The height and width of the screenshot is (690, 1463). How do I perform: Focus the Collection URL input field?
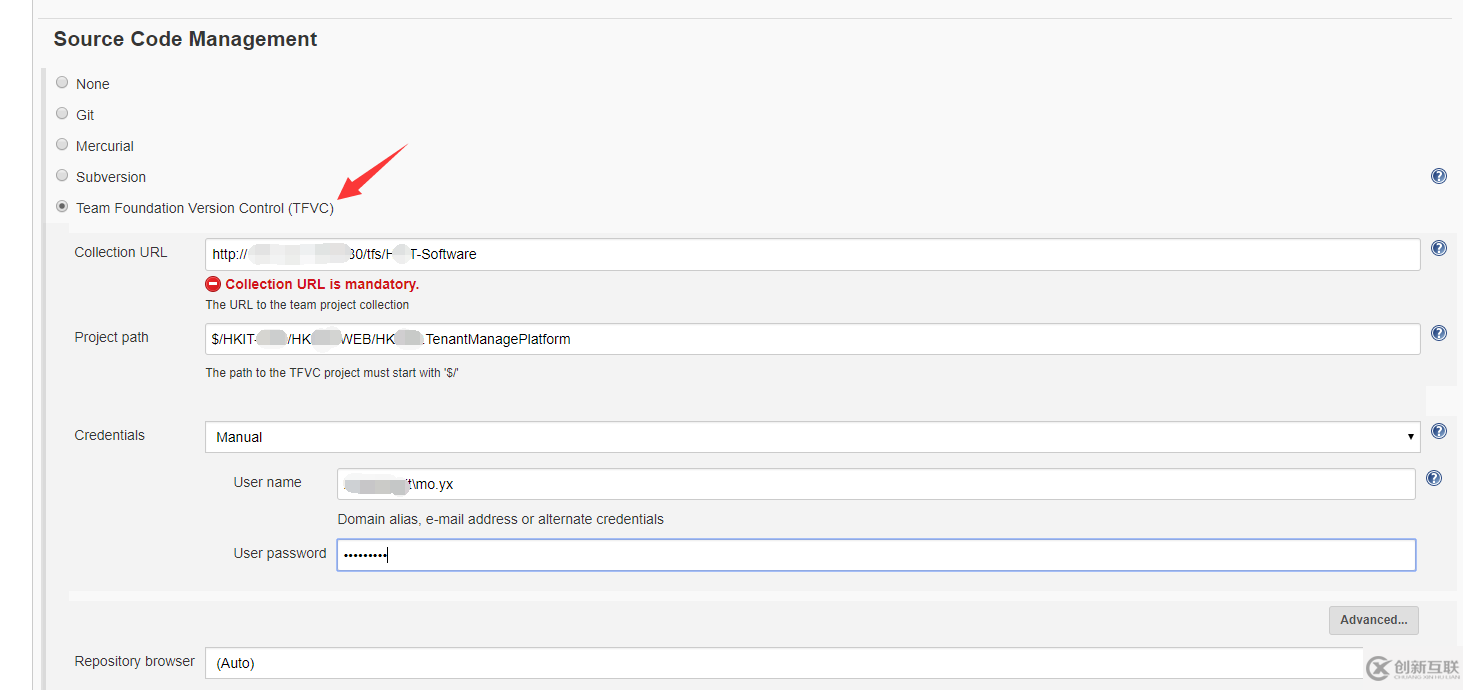coord(812,254)
